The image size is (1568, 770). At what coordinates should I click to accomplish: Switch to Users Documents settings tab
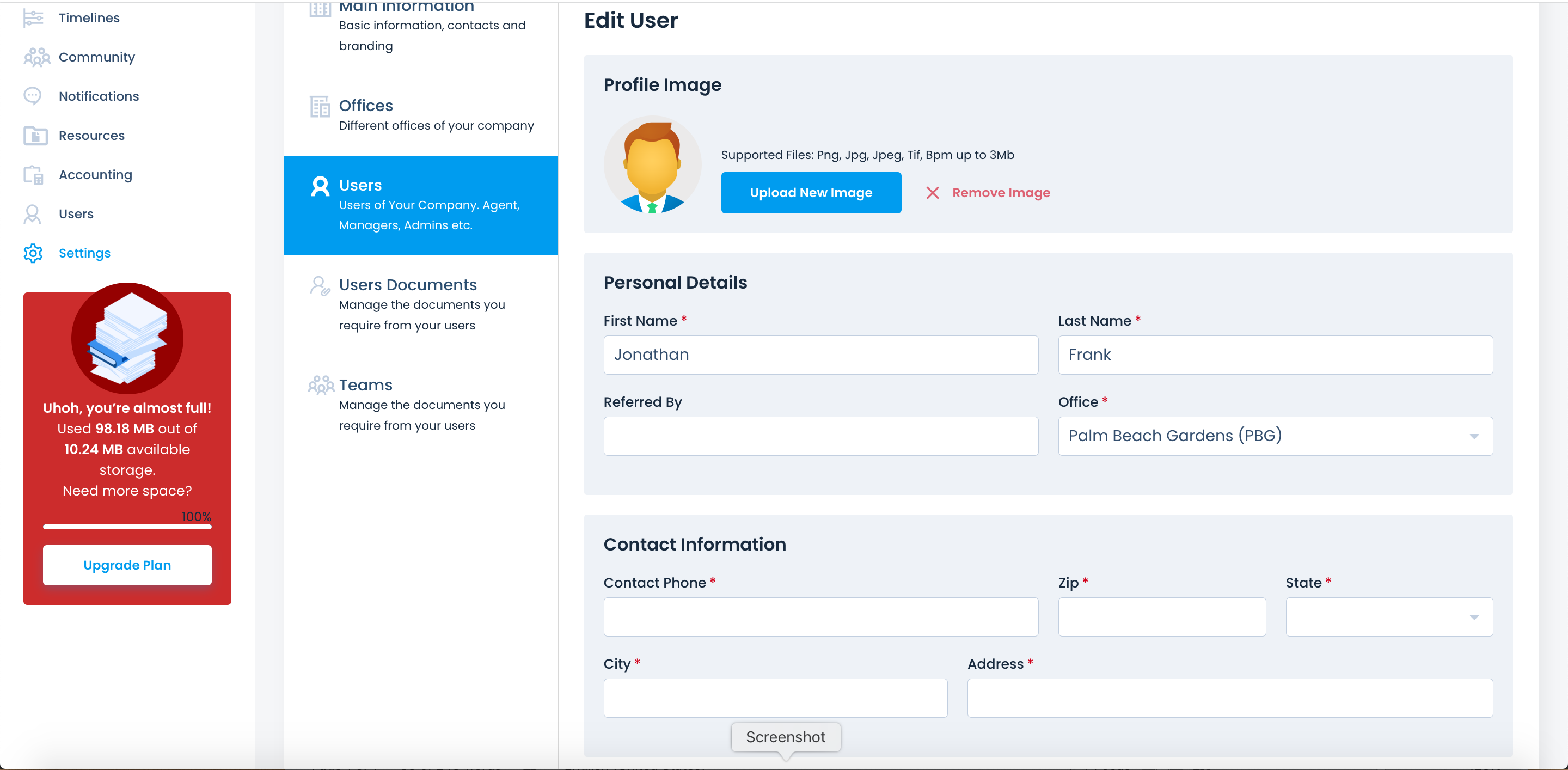pyautogui.click(x=421, y=304)
